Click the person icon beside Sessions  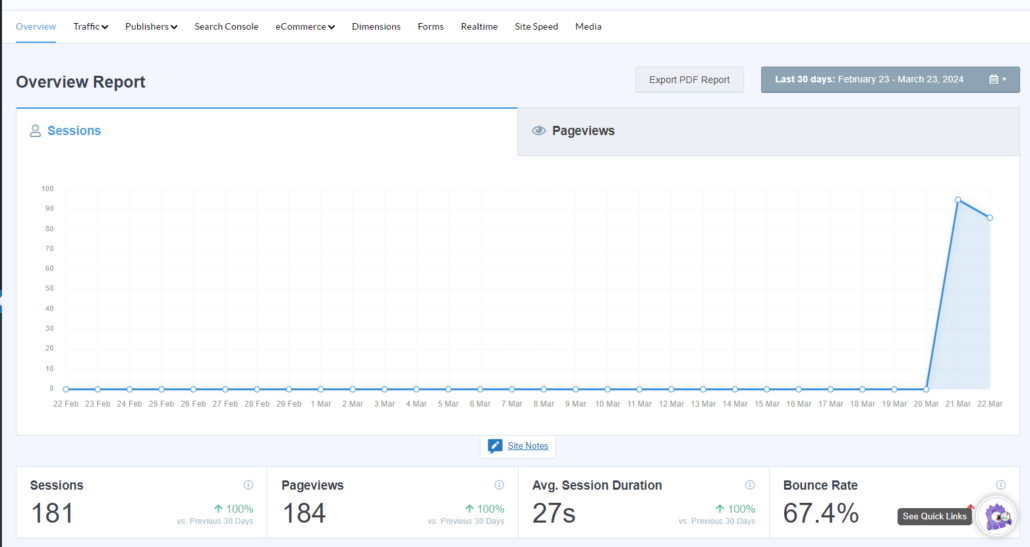(x=35, y=131)
